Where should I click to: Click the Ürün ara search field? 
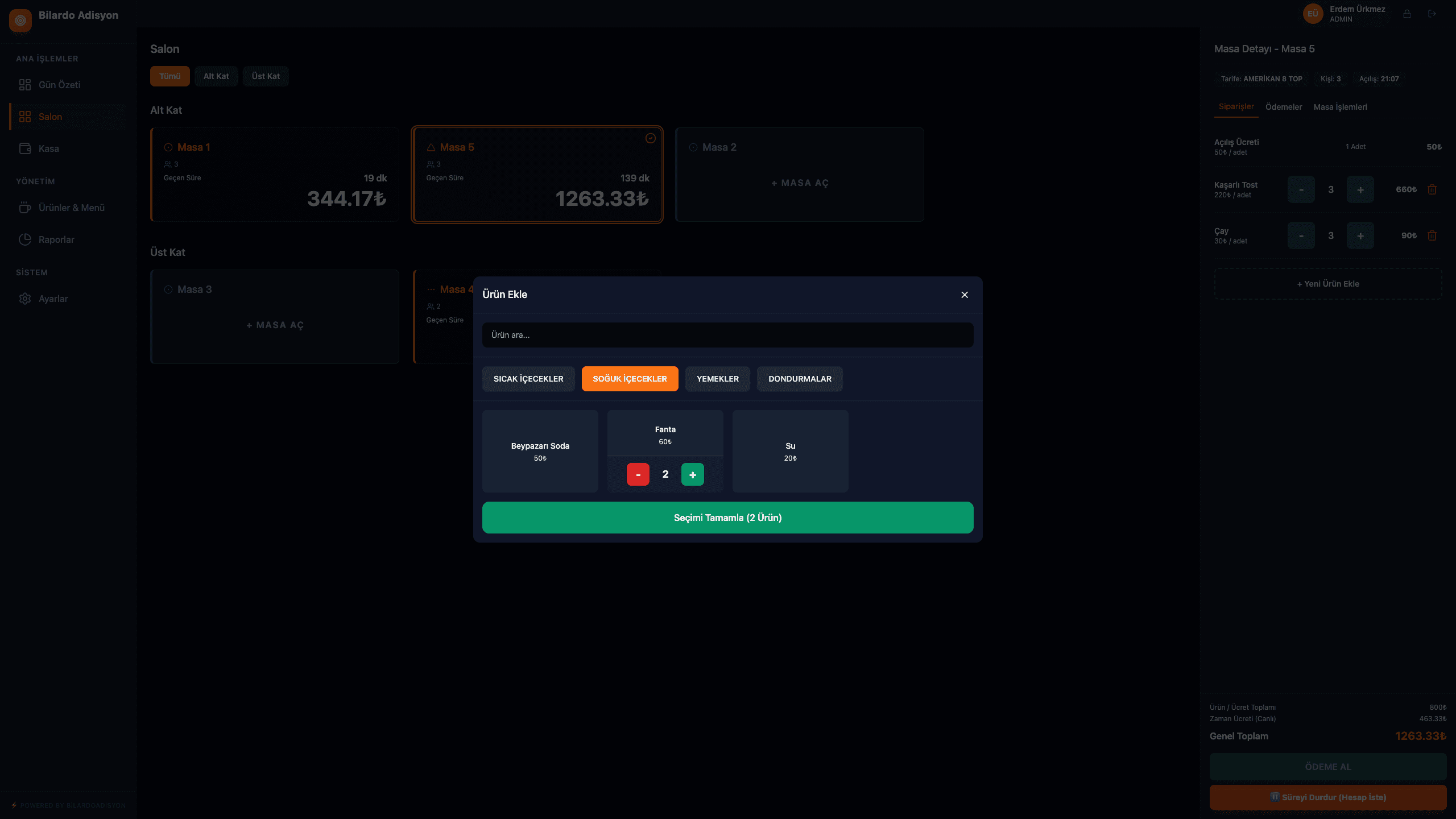coord(727,335)
